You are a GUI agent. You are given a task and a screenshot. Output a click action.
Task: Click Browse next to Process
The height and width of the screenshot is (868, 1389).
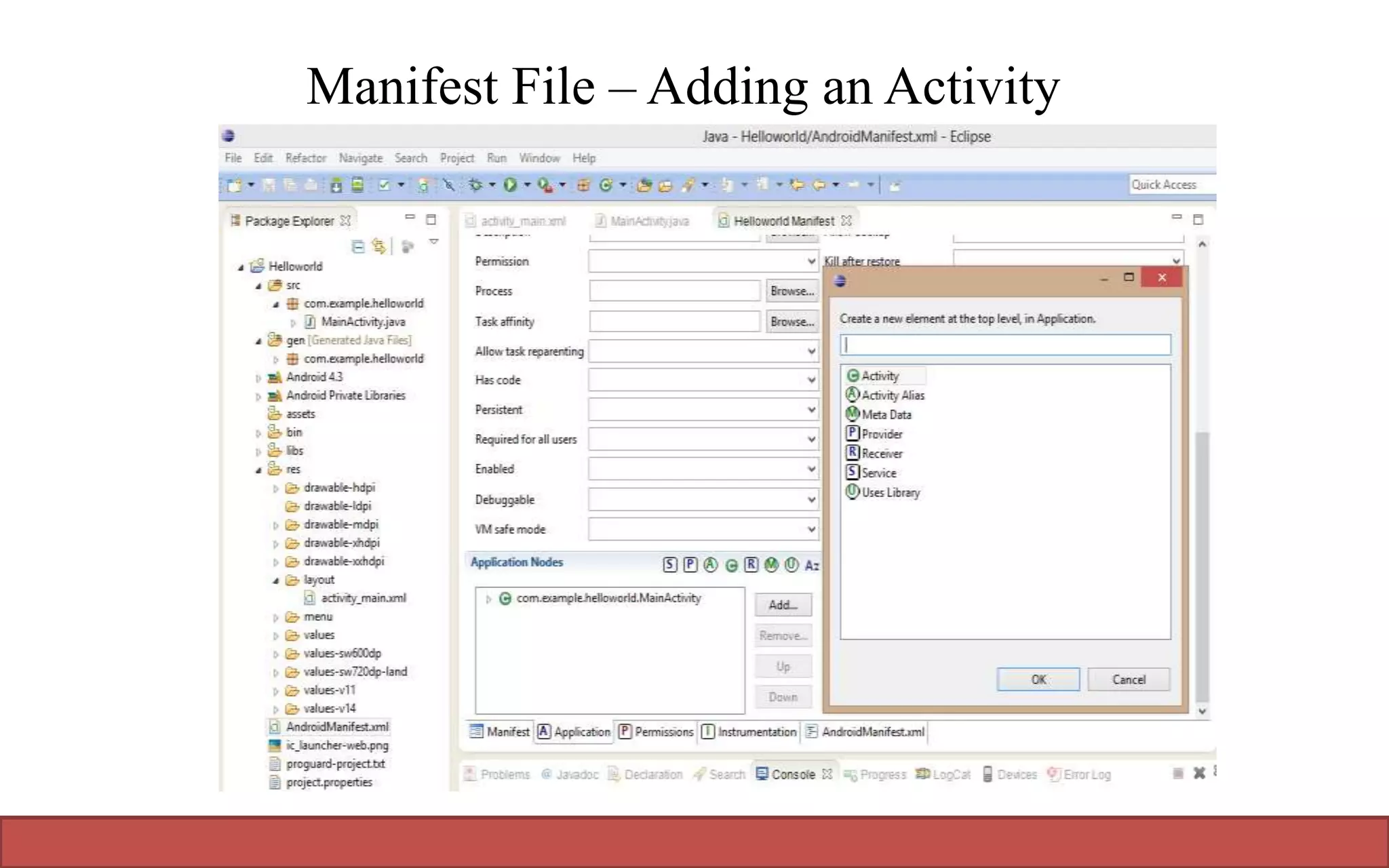(792, 291)
